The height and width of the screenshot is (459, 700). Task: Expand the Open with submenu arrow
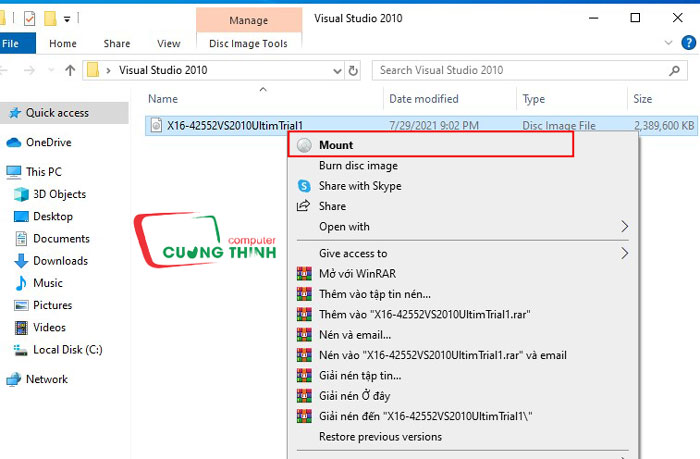625,227
